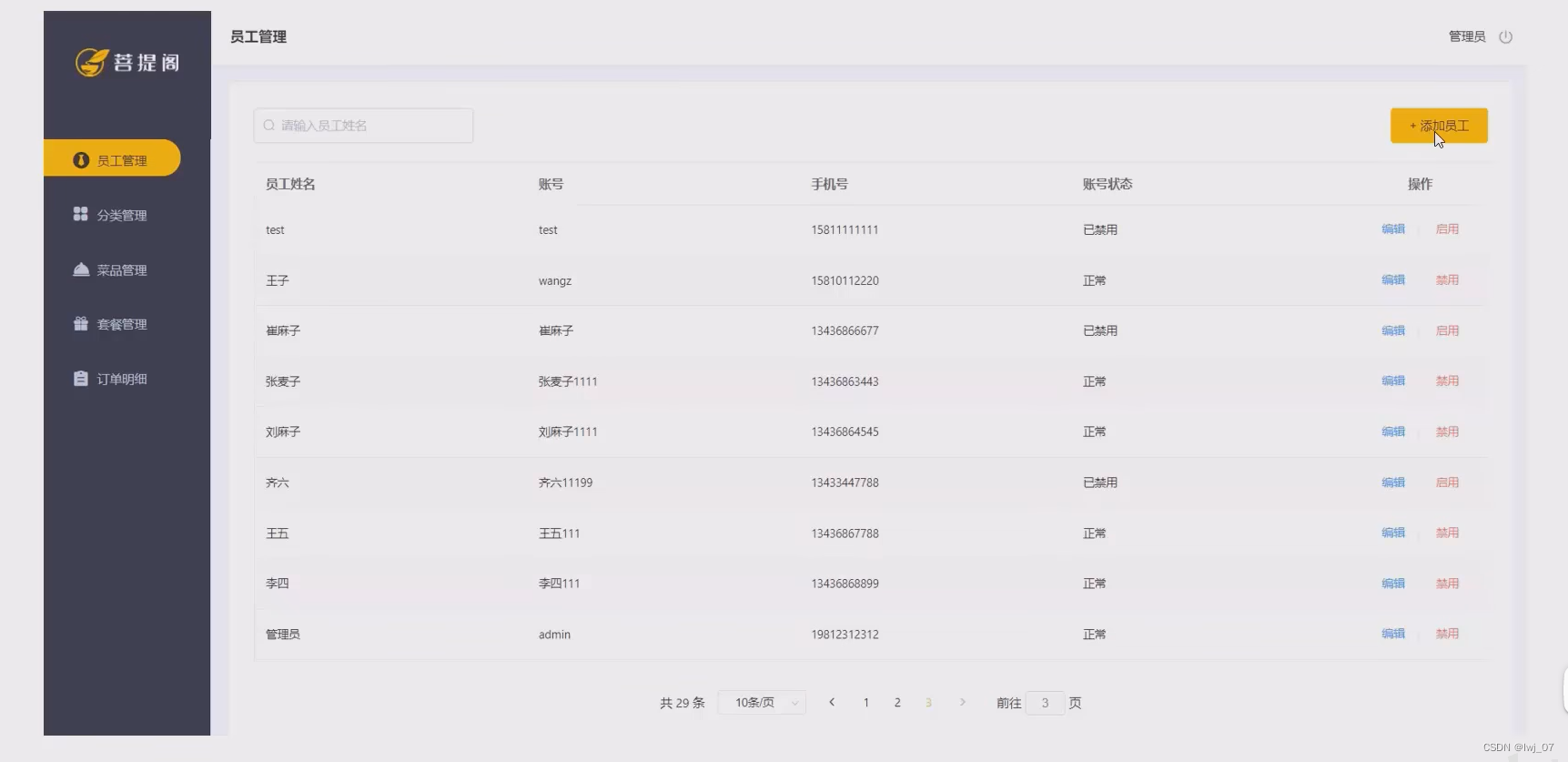Click phone number 15811111111

tap(845, 230)
